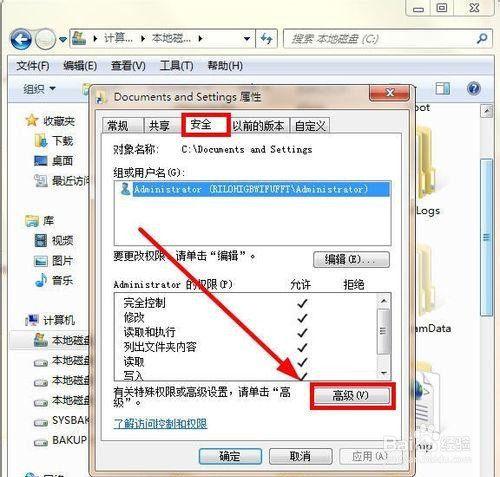Select 计算机 in the navigation pane
This screenshot has height=477, width=500.
50,320
